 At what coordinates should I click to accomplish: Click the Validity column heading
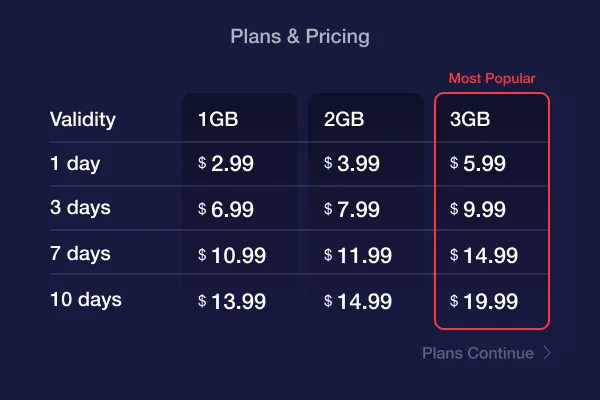coord(83,119)
